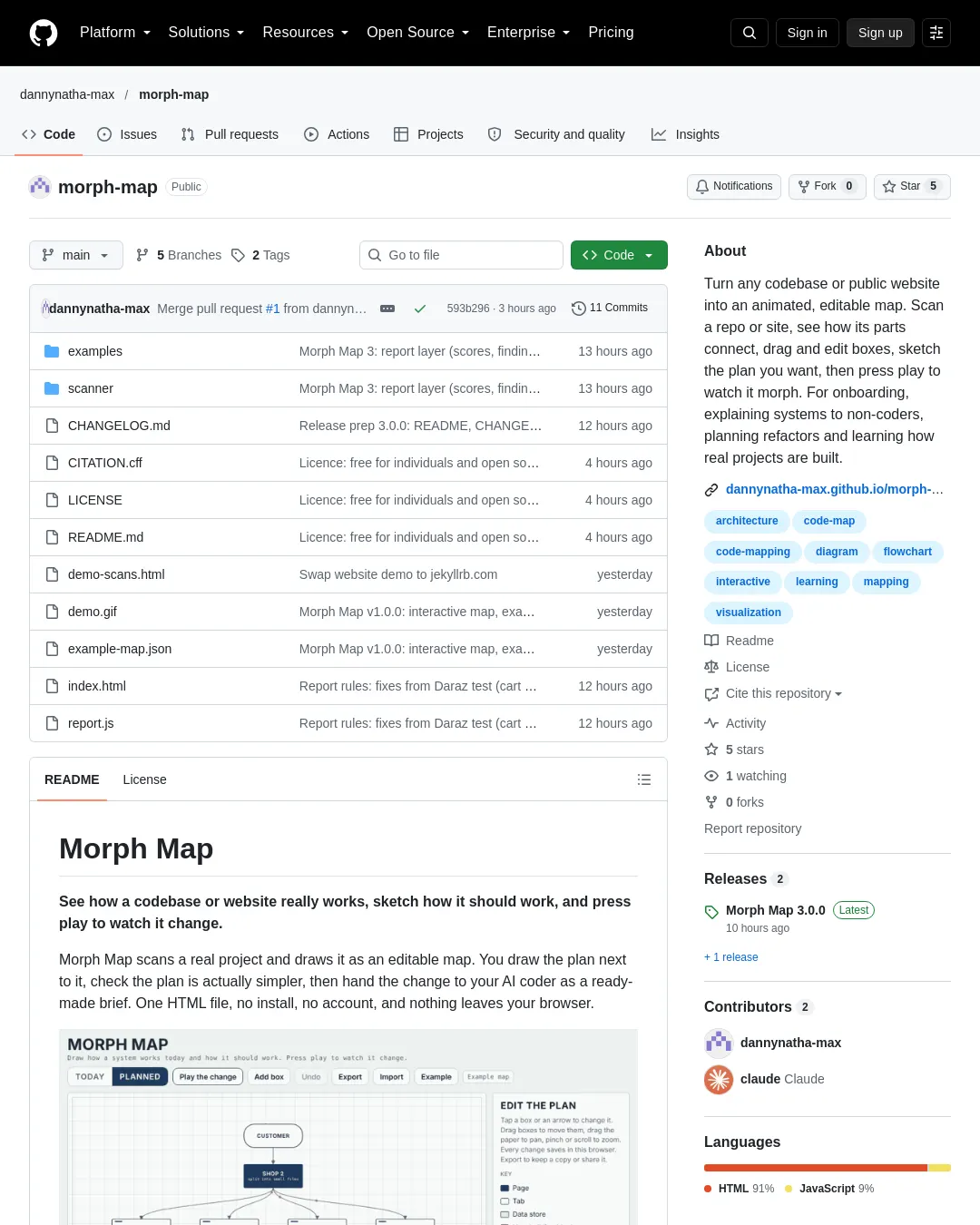Click the examples folder icon
980x1225 pixels.
coord(52,351)
